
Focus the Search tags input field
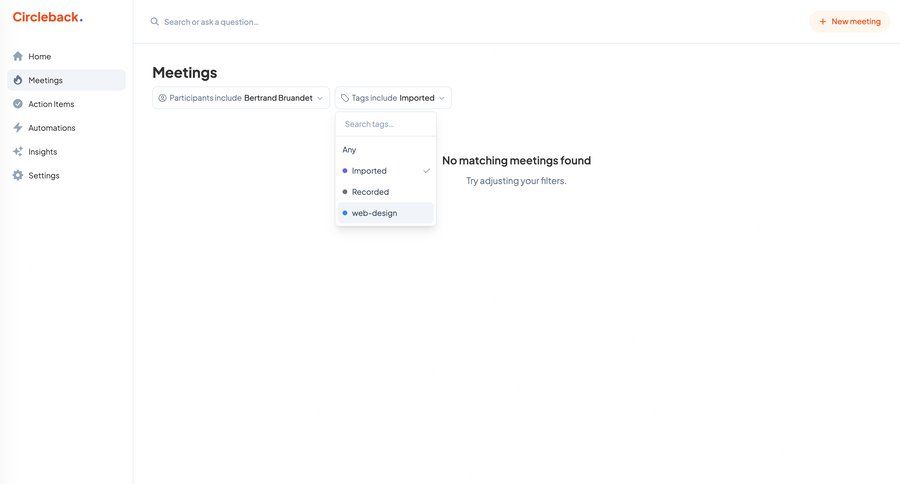(x=385, y=124)
